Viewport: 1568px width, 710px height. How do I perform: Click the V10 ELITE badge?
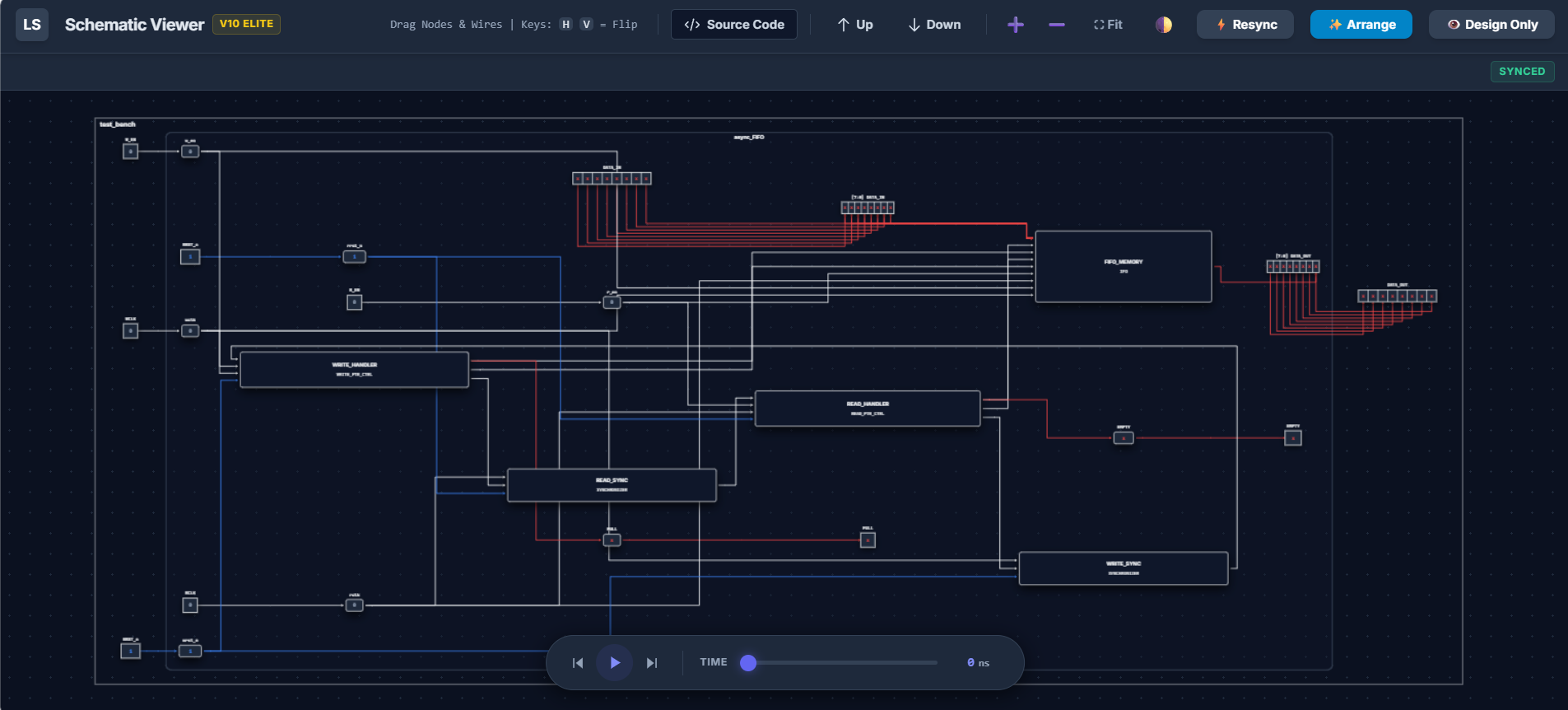(x=246, y=24)
